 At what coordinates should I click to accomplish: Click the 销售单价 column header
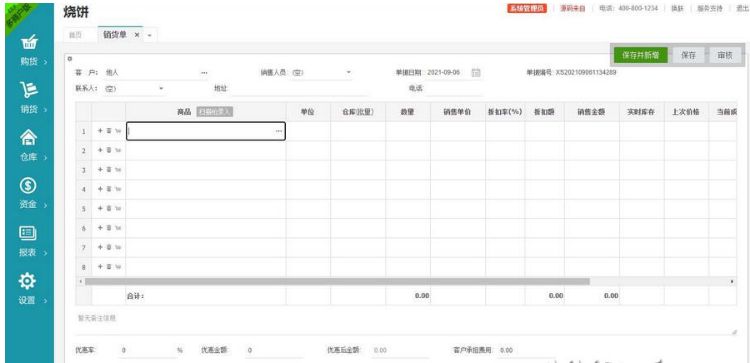pos(458,112)
